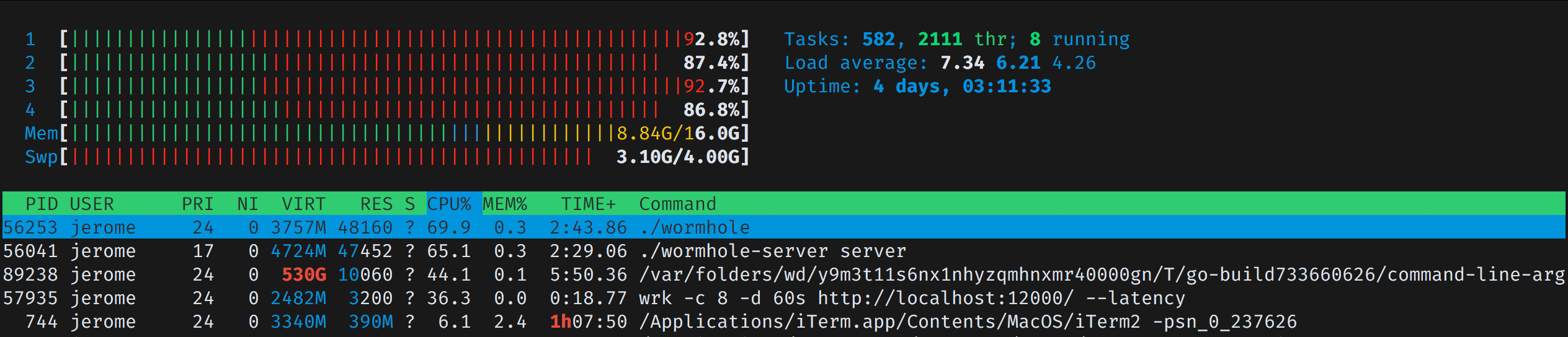Screen dimensions: 1568x337
Task: Sort by VIRT column header
Action: (304, 204)
